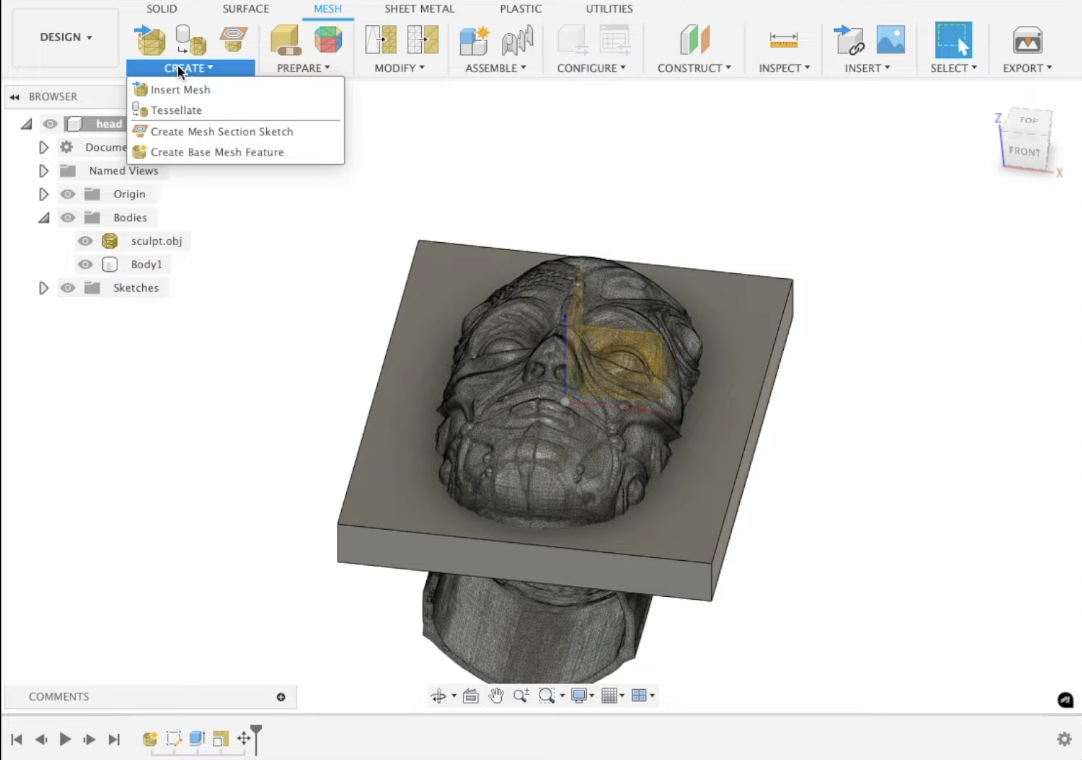Click the Zoom Window fit icon

[547, 696]
